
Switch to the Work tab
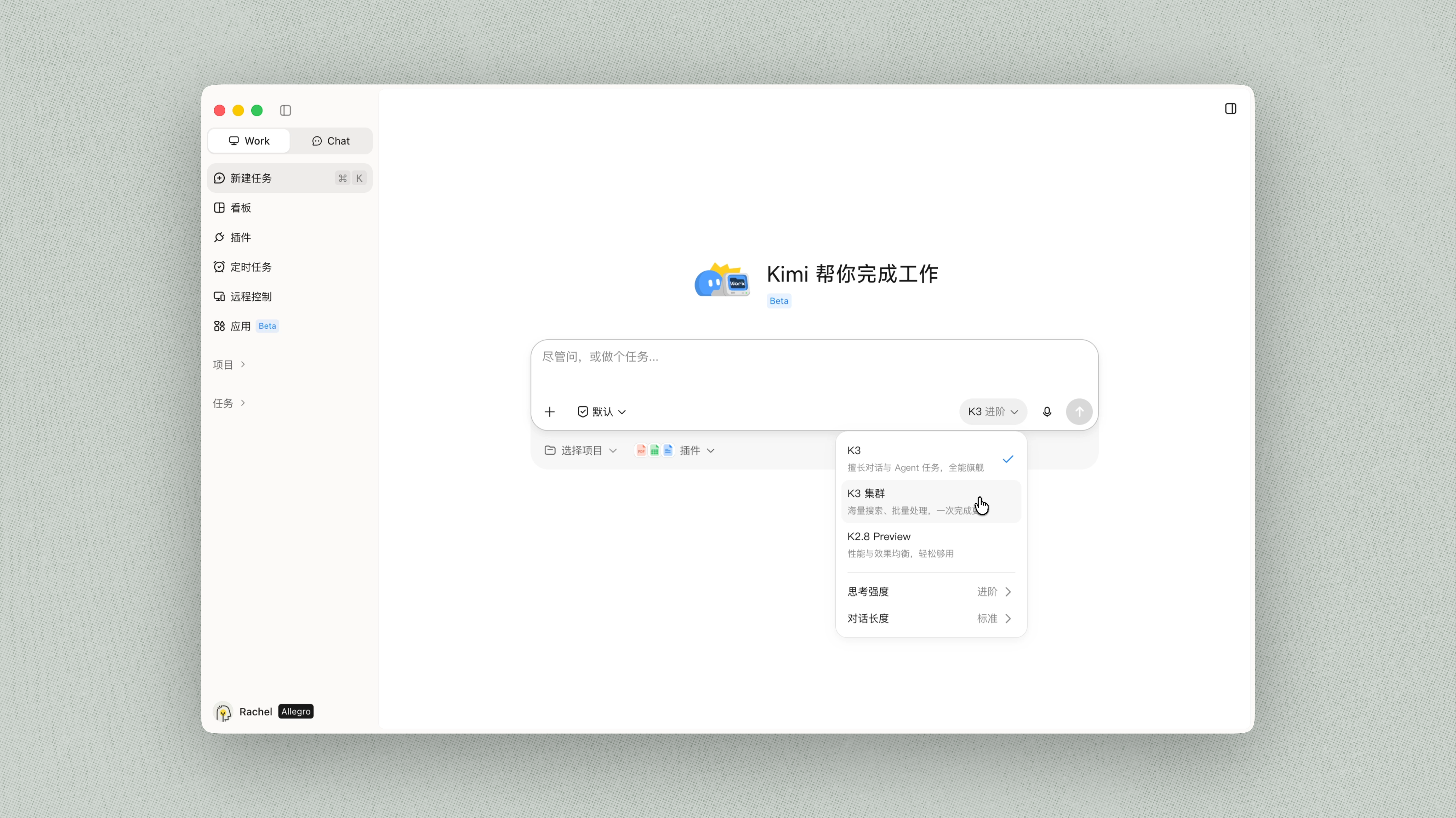[x=249, y=141]
